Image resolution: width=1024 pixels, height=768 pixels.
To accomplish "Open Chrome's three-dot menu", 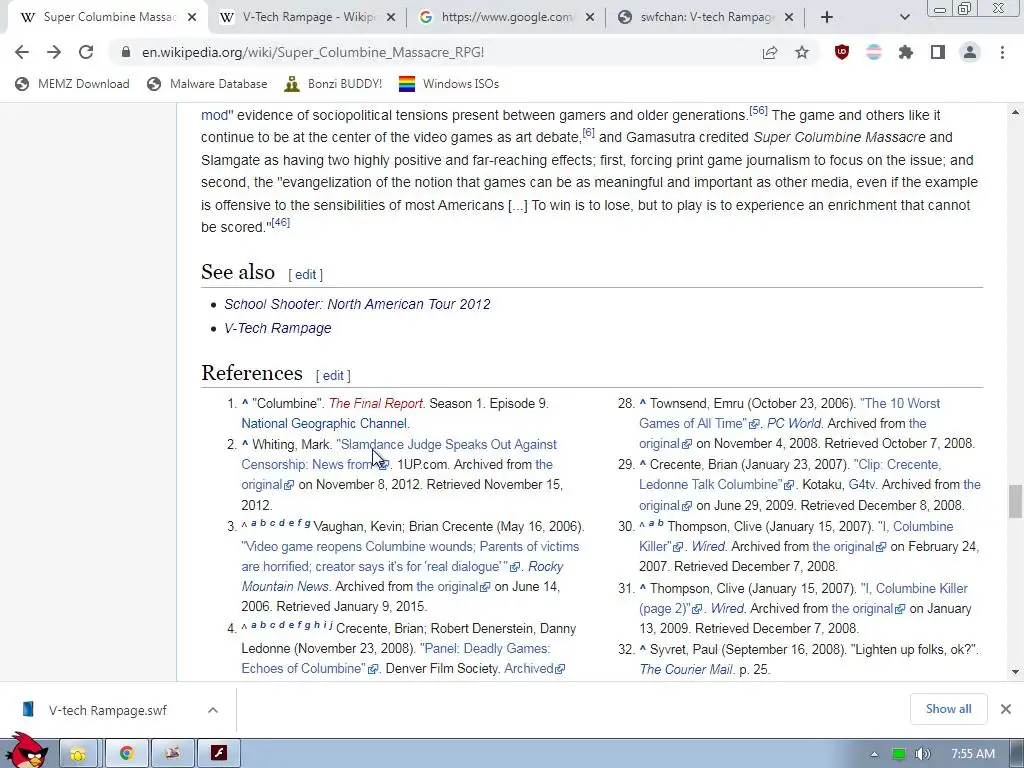I will point(1002,52).
